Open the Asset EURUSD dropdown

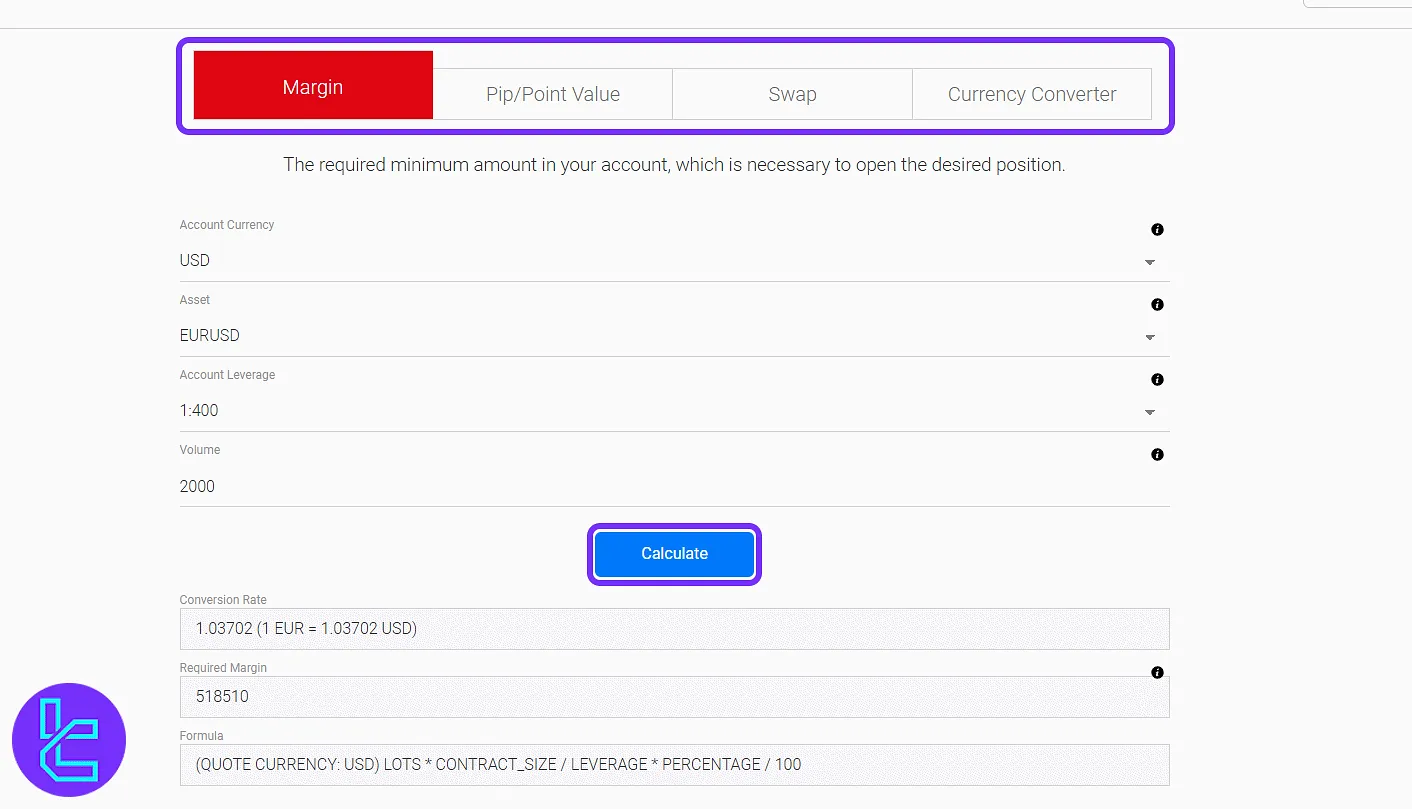674,336
